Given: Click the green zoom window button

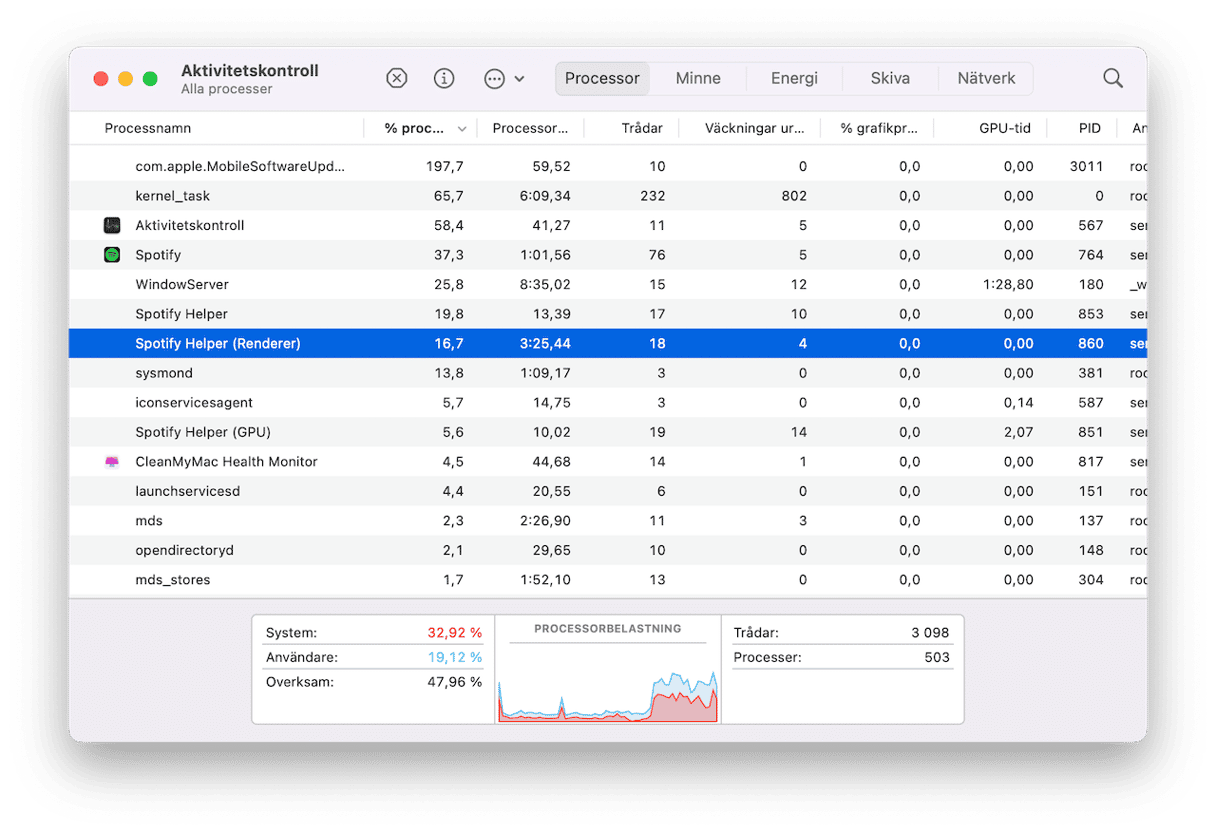Looking at the screenshot, I should [150, 79].
